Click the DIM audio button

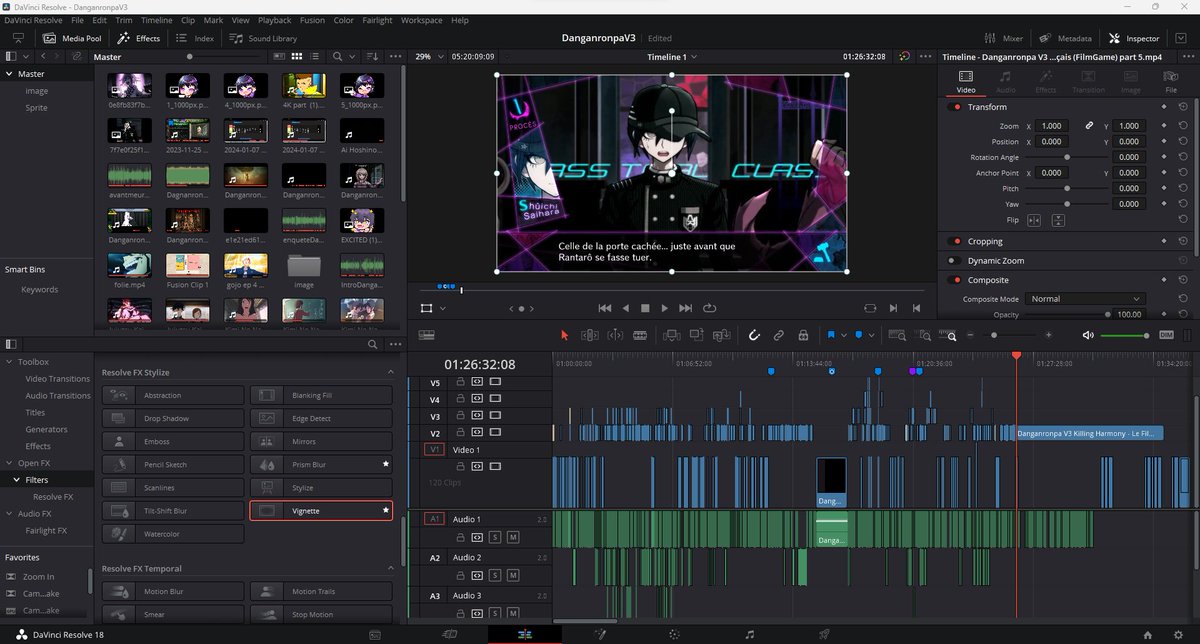1166,335
